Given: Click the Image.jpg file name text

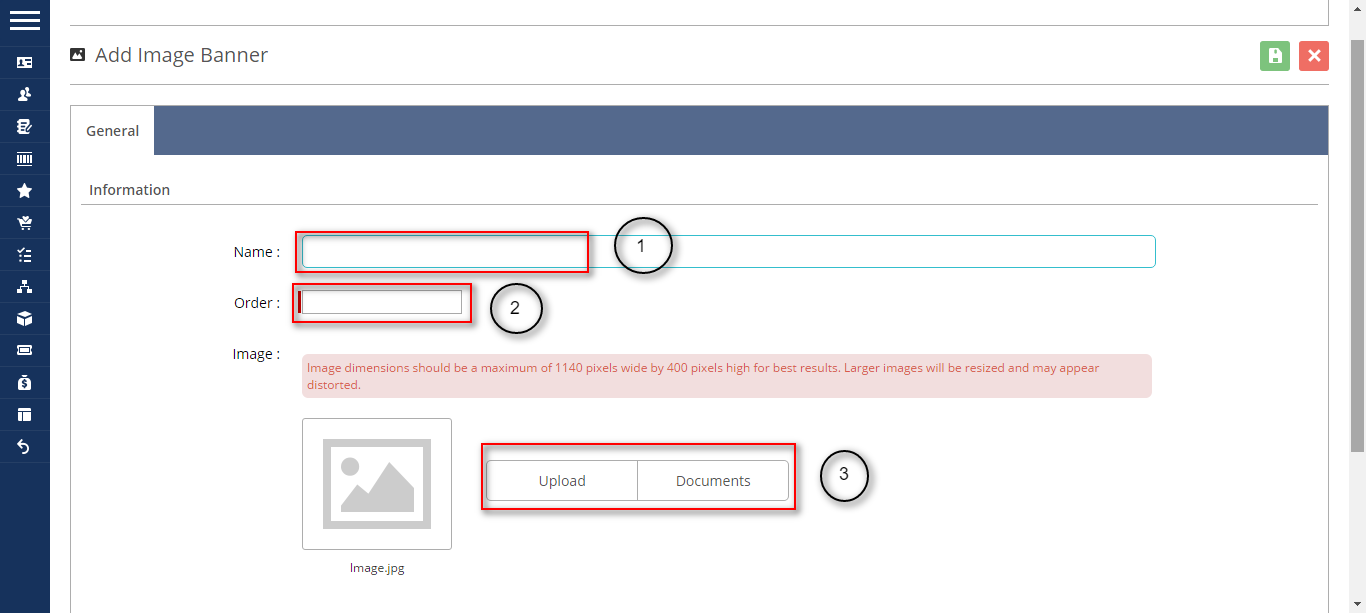Looking at the screenshot, I should click(377, 568).
